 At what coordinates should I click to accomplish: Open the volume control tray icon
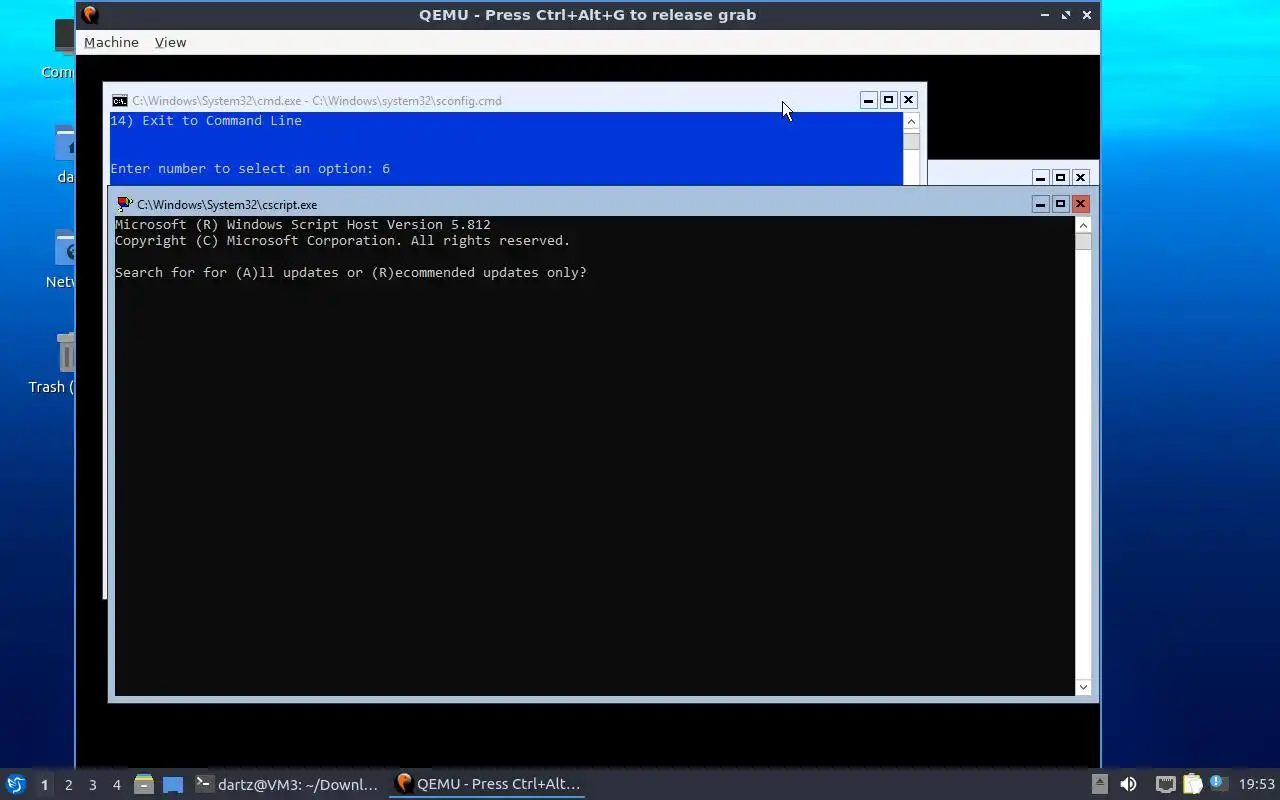[x=1128, y=784]
